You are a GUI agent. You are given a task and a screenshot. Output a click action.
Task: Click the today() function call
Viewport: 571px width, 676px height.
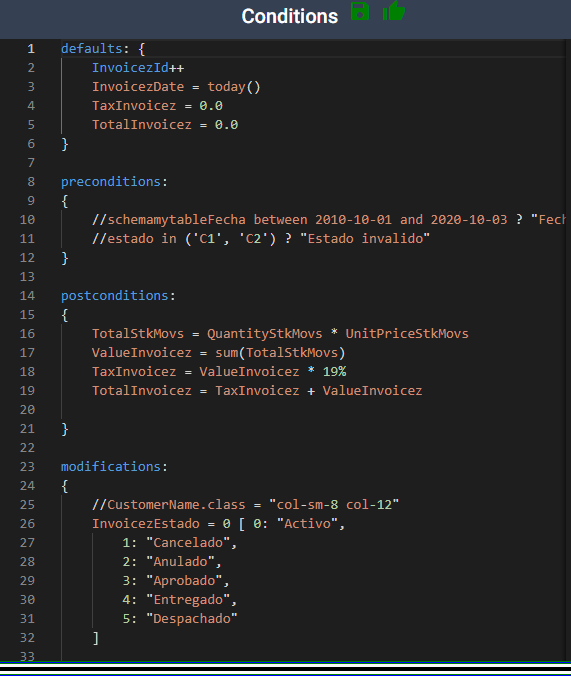click(x=234, y=87)
